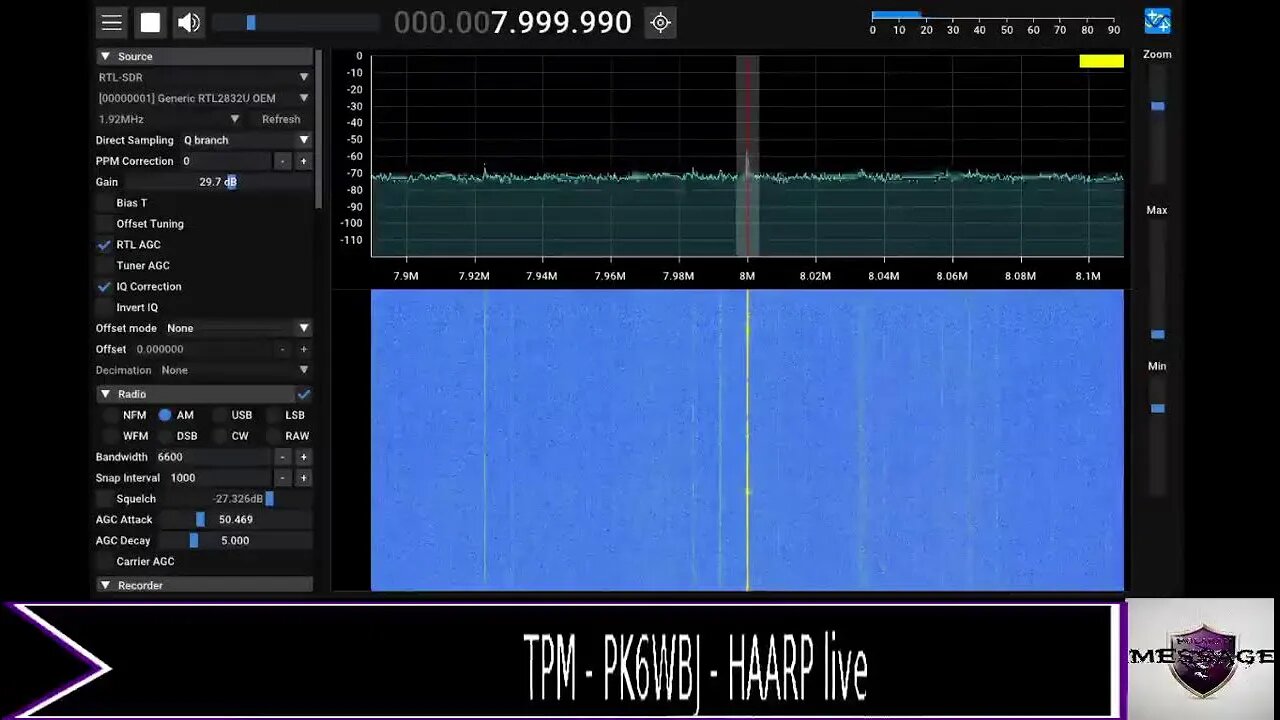This screenshot has height=720, width=1280.
Task: Adjust the AGC Decay slider
Action: [x=236, y=541]
